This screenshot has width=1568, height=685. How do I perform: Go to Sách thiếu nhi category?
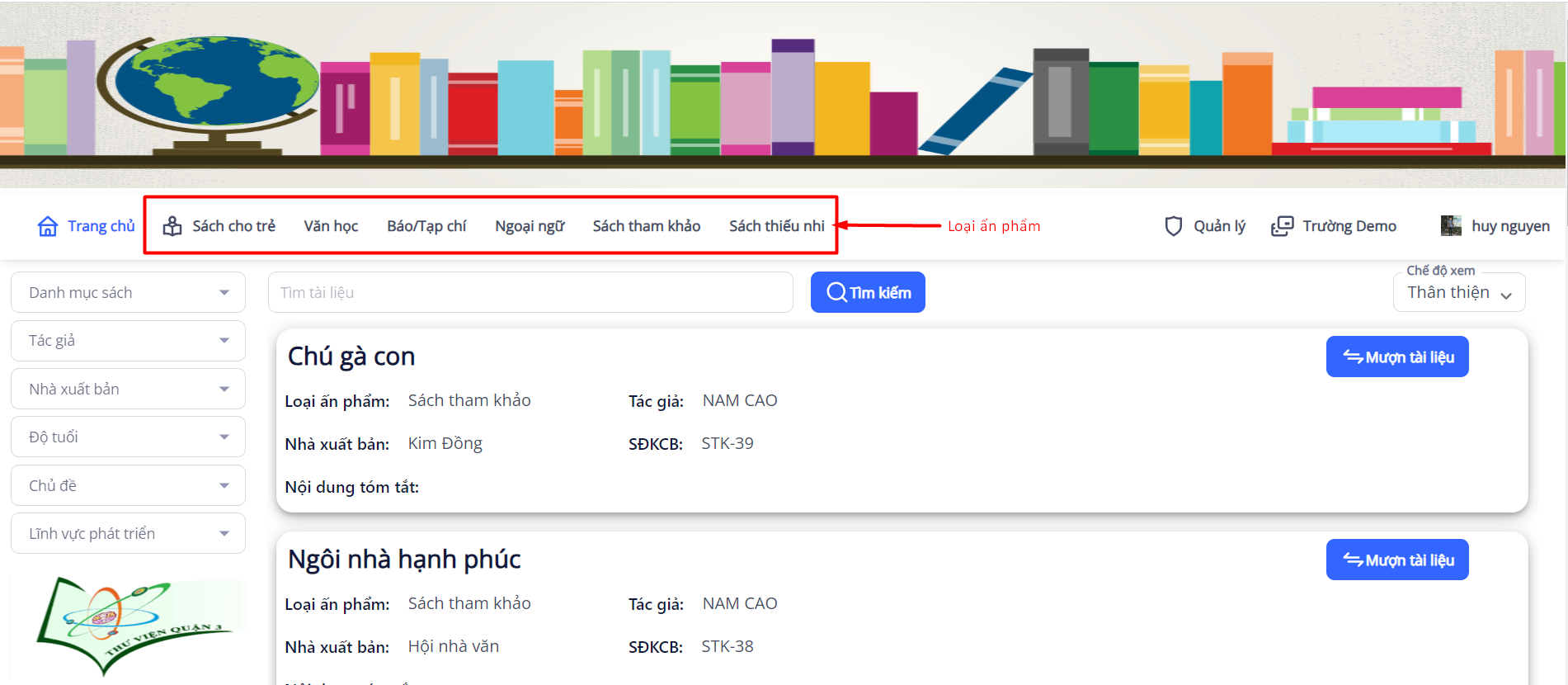point(776,226)
